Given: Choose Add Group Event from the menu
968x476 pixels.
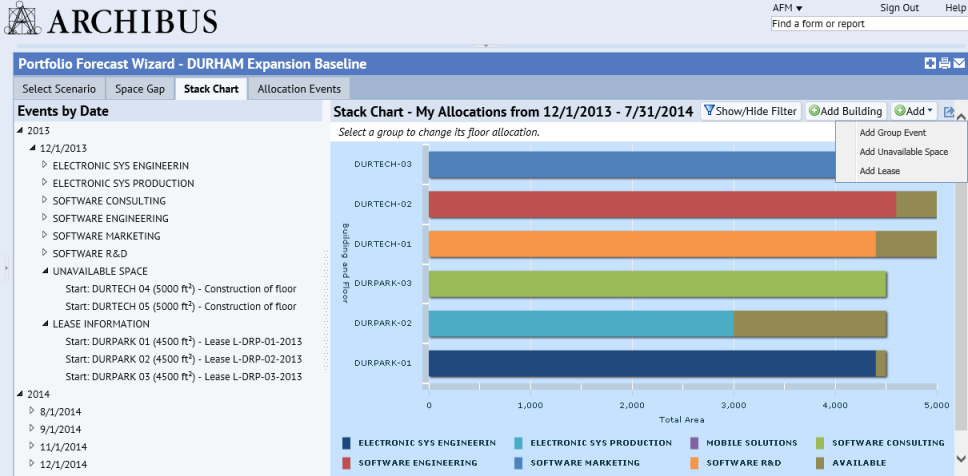Looking at the screenshot, I should (893, 132).
